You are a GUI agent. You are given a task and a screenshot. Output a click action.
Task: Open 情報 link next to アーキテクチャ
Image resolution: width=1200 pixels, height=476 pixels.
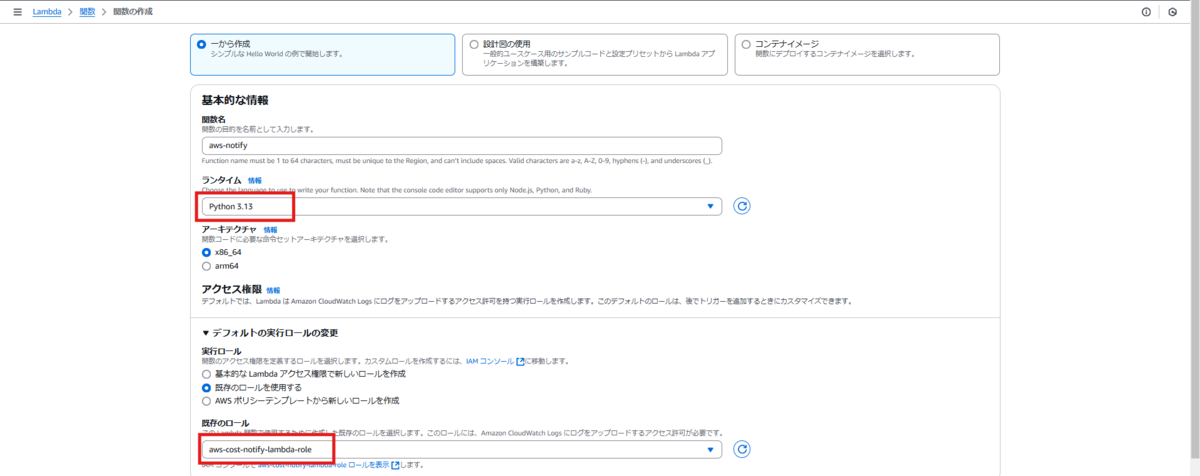pyautogui.click(x=271, y=230)
